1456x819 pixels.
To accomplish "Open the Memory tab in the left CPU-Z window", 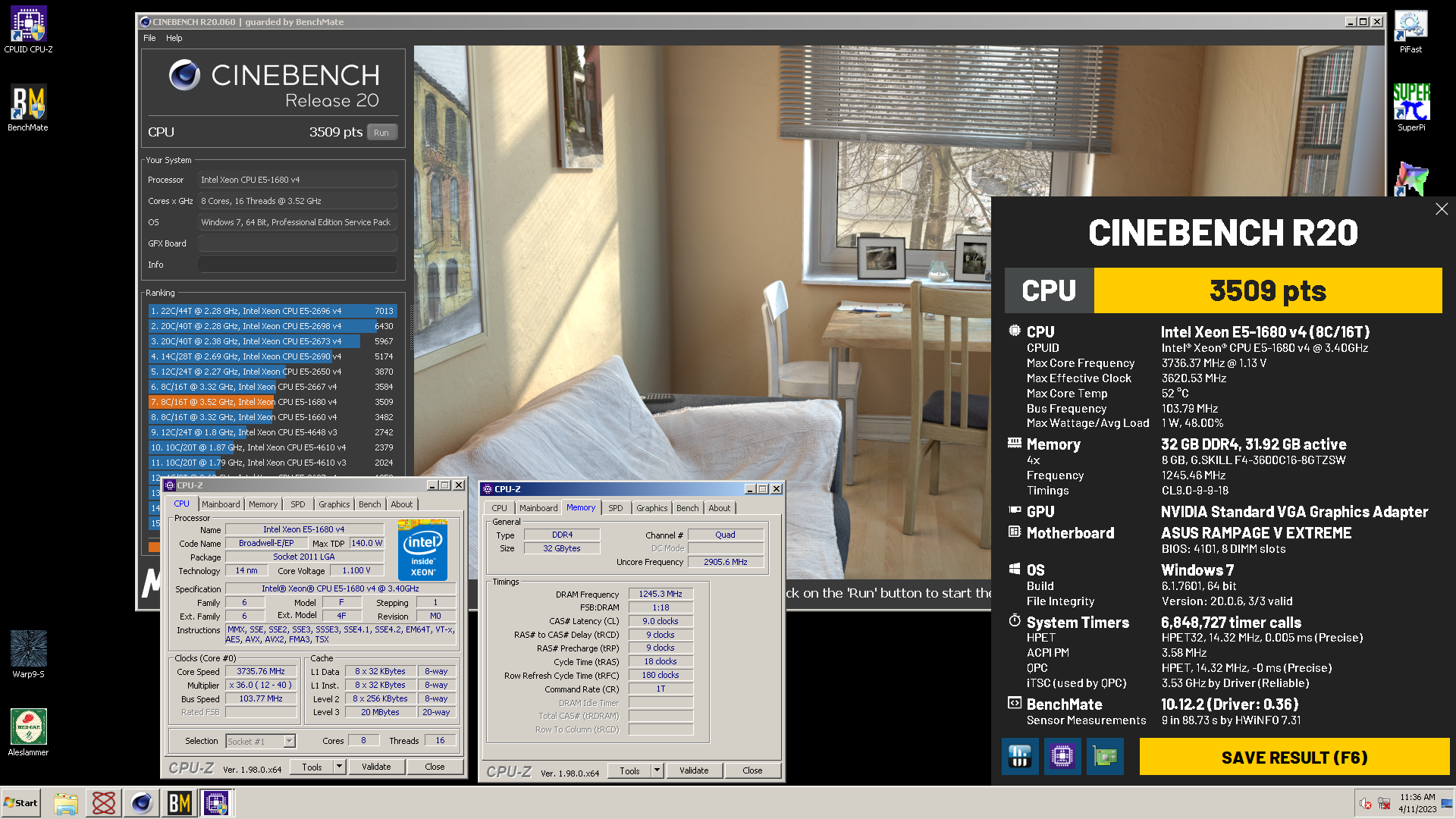I will point(263,504).
